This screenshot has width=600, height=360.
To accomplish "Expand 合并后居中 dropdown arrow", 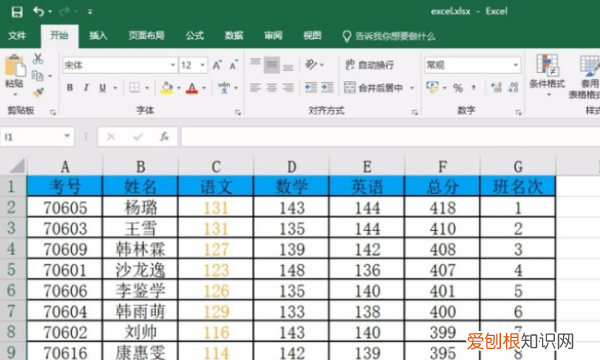I will [412, 88].
